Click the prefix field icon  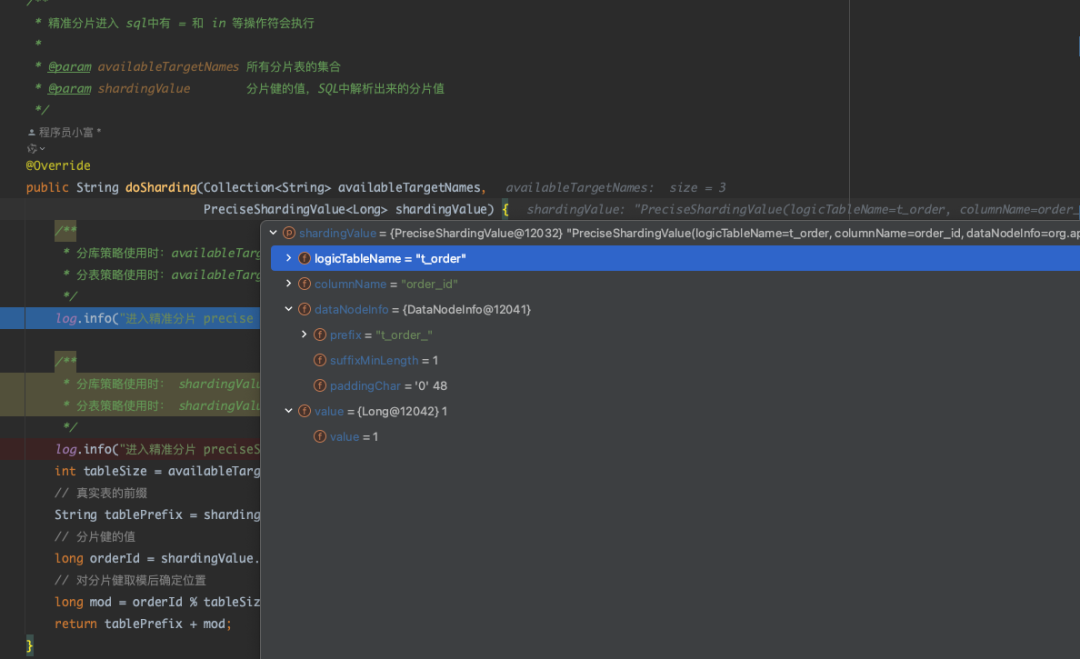coord(320,335)
